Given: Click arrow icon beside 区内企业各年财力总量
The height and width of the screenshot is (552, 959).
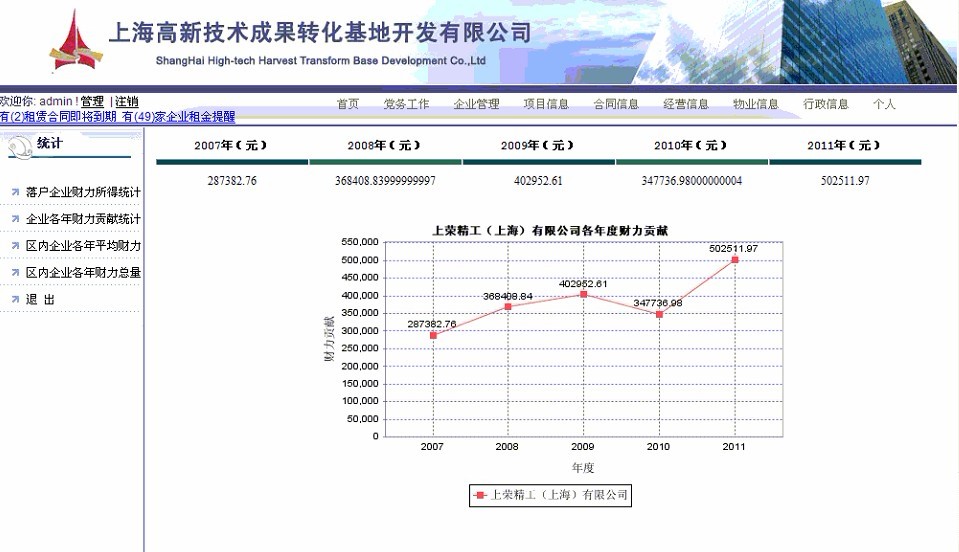Looking at the screenshot, I should (x=15, y=273).
